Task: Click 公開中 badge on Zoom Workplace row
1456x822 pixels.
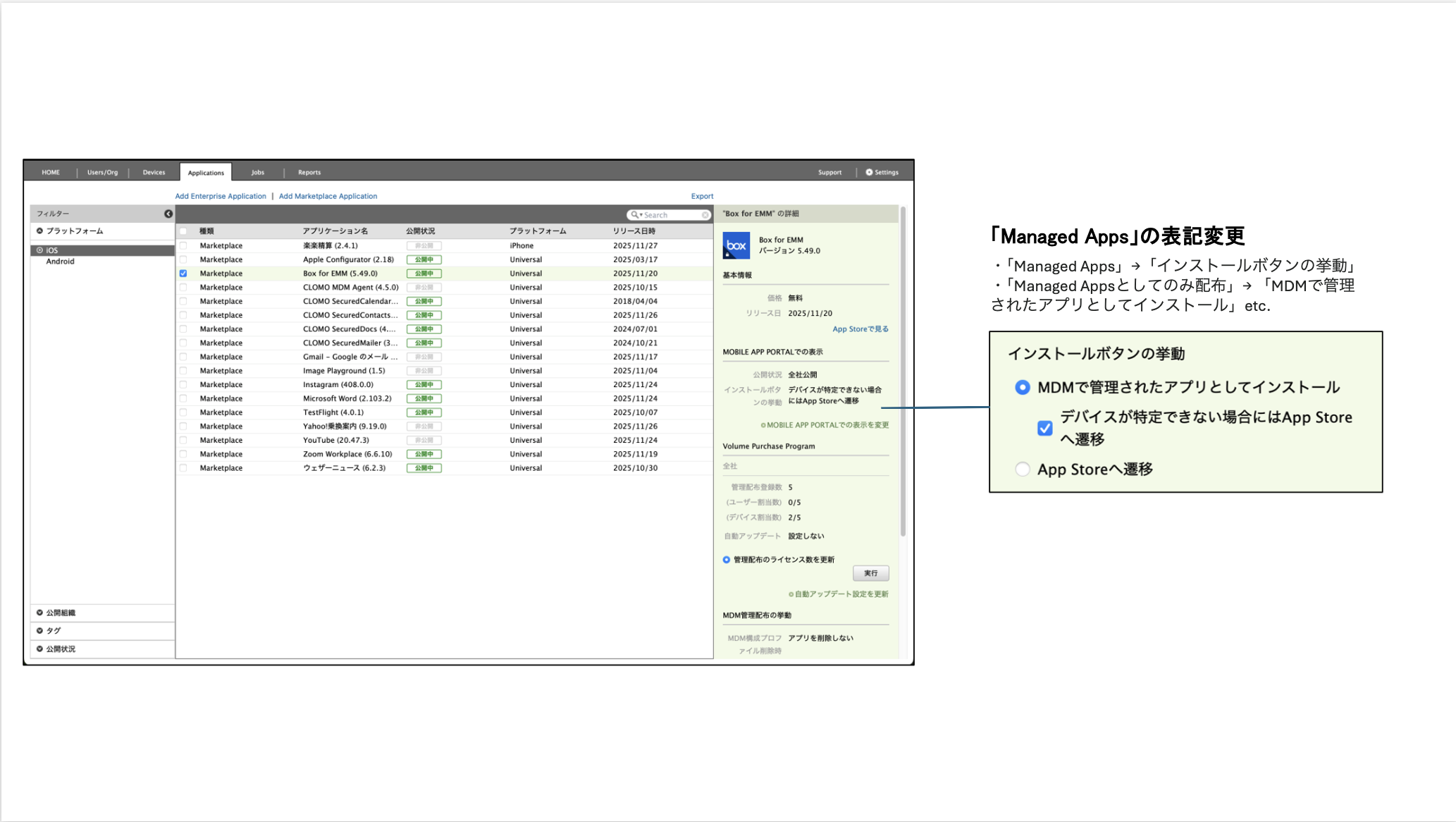Action: point(424,454)
